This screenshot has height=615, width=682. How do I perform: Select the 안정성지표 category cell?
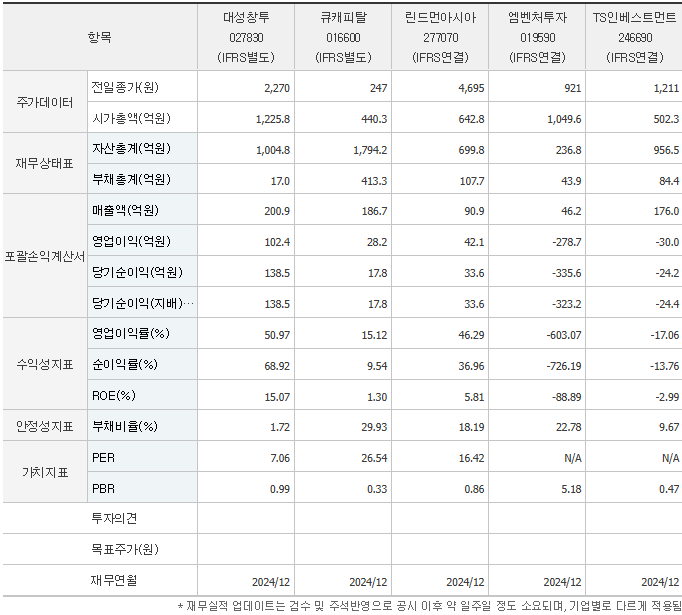coord(45,426)
